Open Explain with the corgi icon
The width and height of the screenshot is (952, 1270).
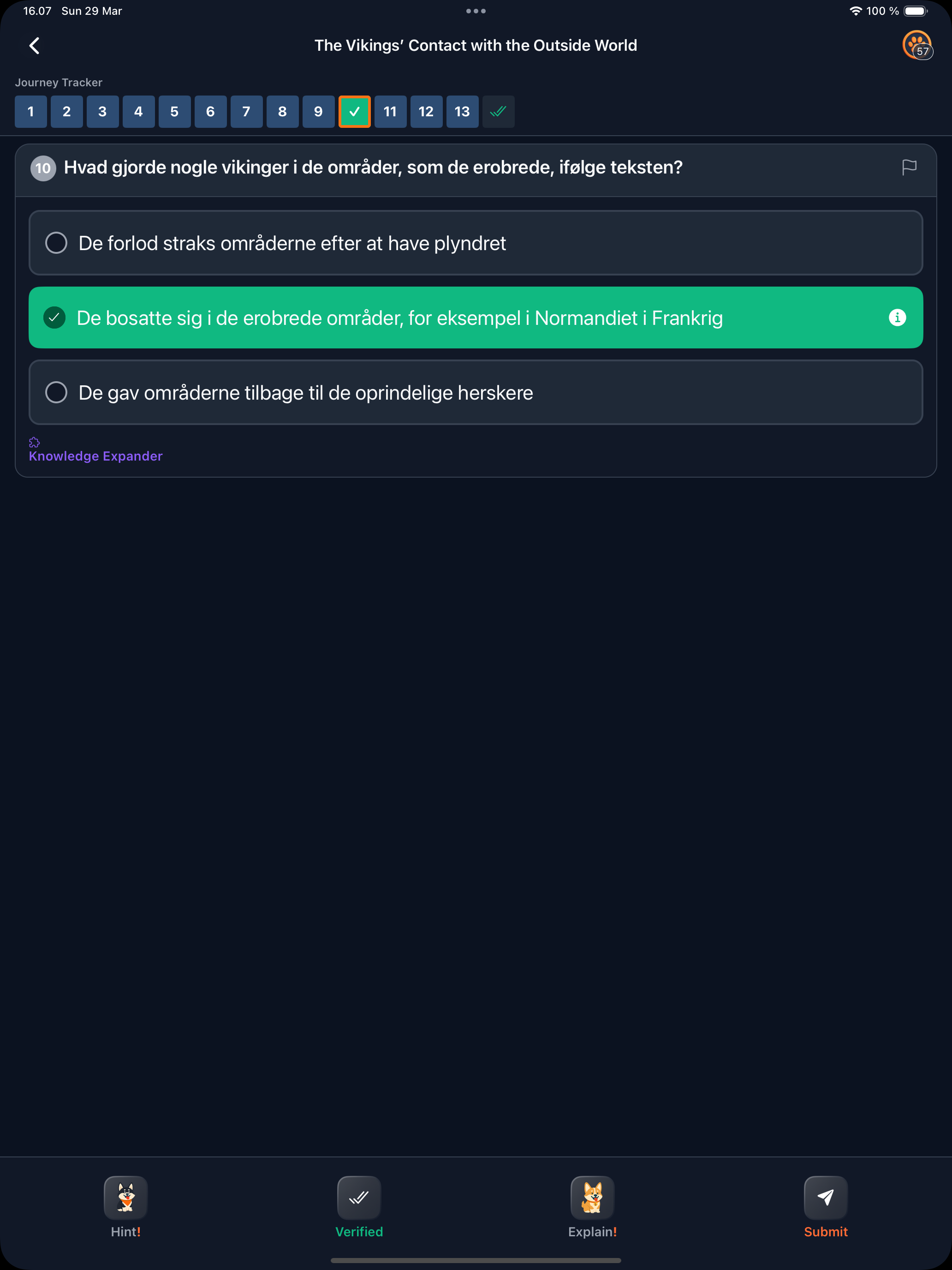coord(592,1197)
